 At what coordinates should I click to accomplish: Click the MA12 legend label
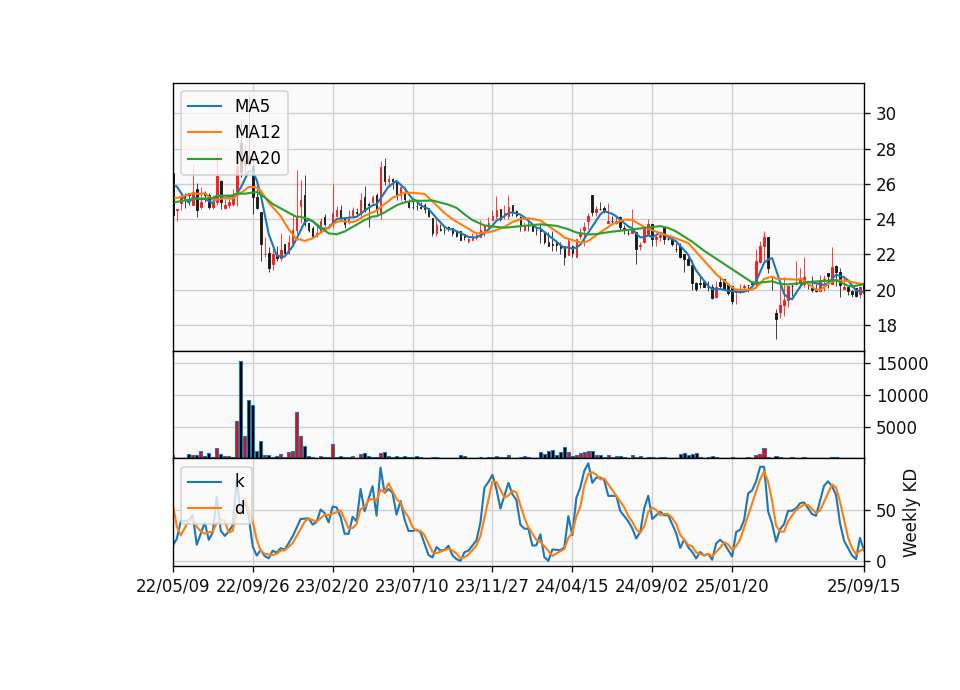pos(258,132)
